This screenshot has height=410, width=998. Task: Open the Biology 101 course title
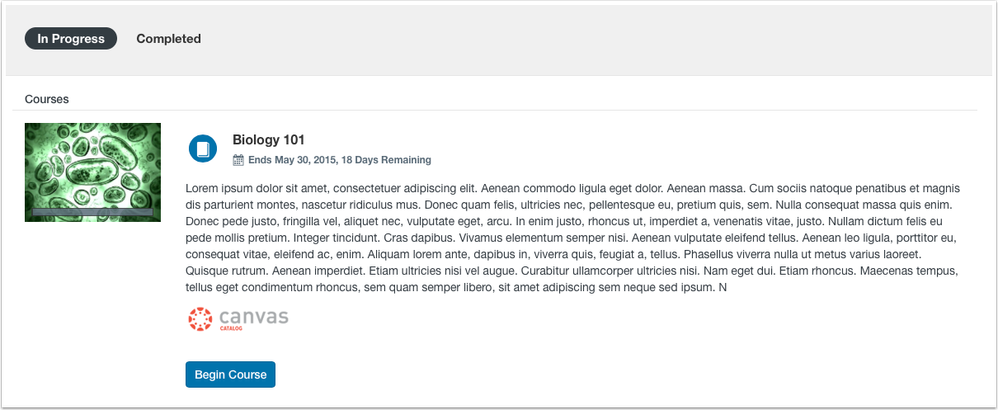pos(269,139)
